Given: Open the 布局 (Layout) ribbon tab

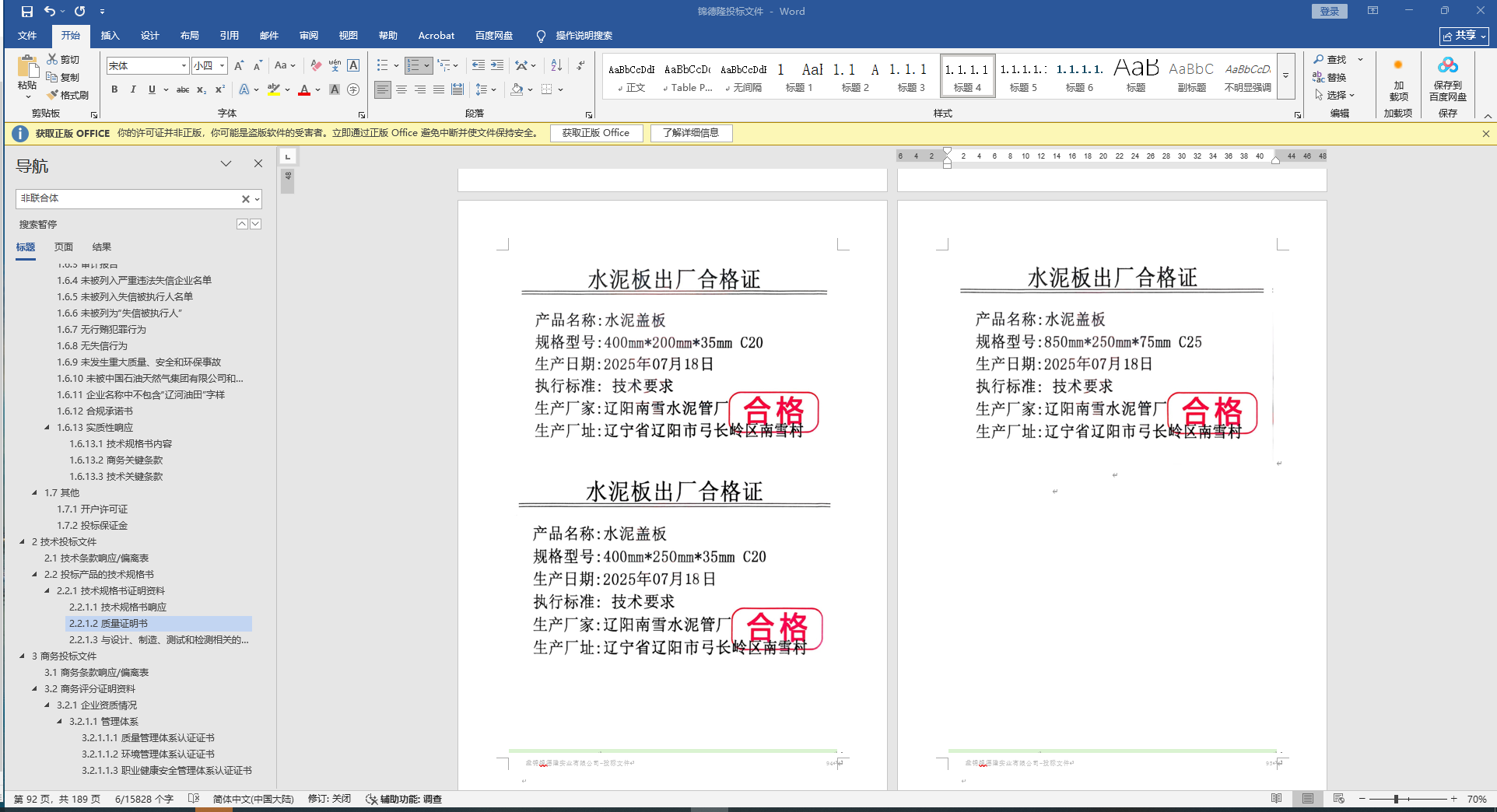Looking at the screenshot, I should click(190, 36).
